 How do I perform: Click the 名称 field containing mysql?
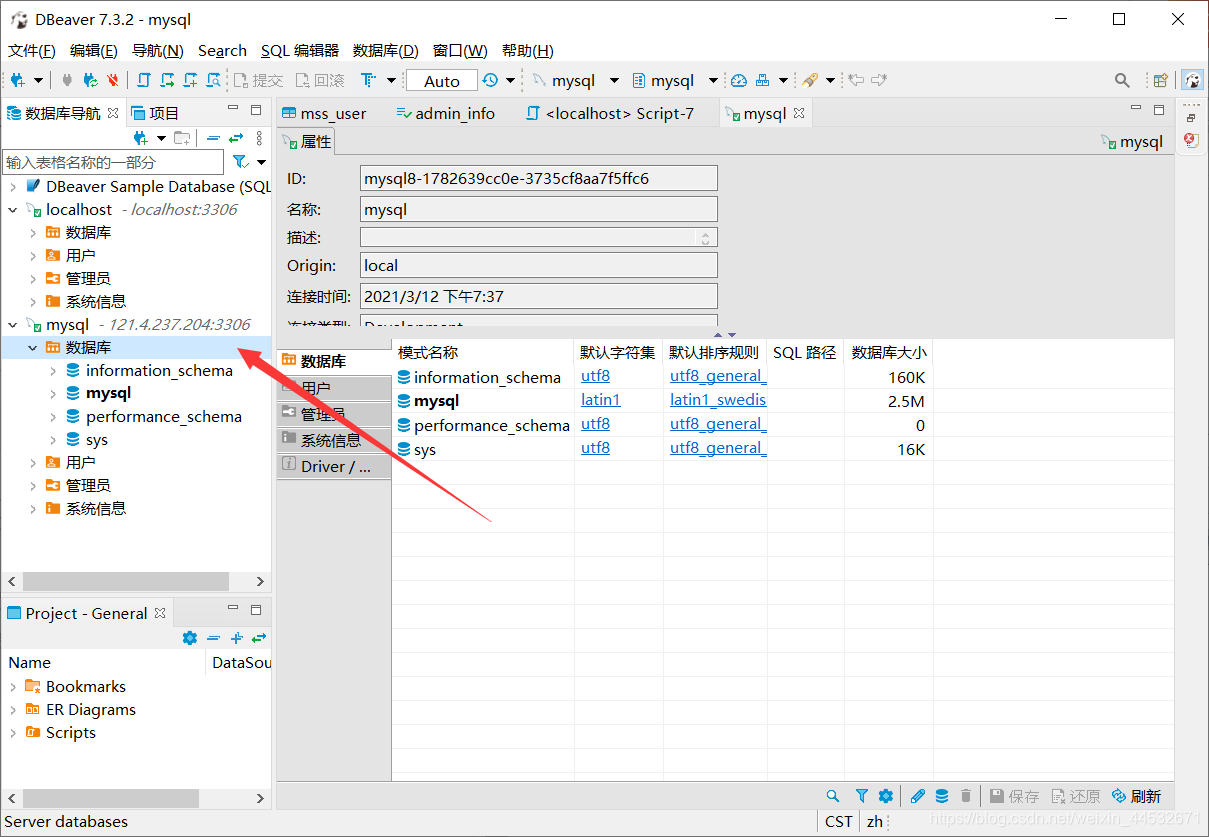tap(539, 209)
